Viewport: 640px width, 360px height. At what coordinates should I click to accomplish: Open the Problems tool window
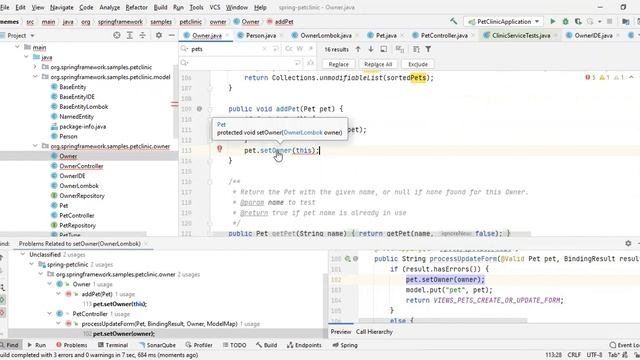(71, 345)
